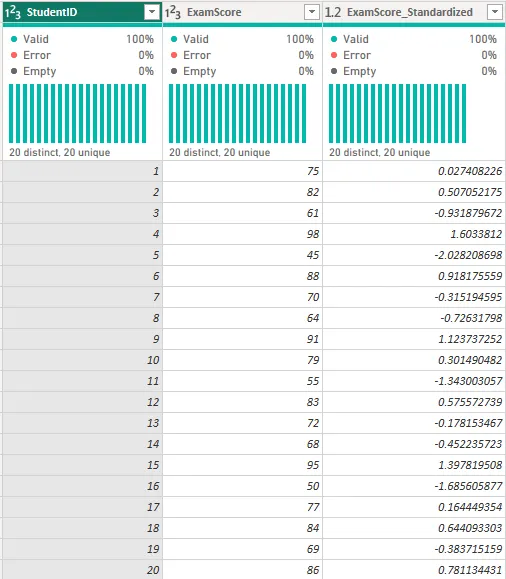Image resolution: width=506 pixels, height=579 pixels.
Task: Select ExamScore cell with value 50
Action: (242, 486)
